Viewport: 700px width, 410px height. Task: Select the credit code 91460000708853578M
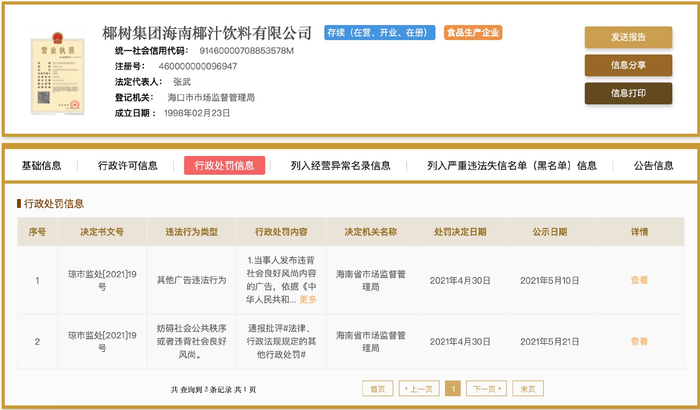pos(246,51)
